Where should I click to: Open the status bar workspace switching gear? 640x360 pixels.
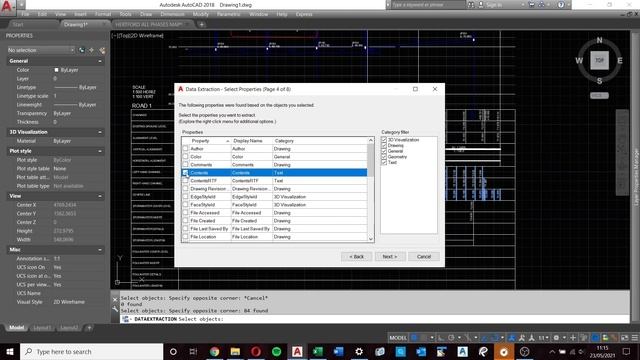point(556,338)
